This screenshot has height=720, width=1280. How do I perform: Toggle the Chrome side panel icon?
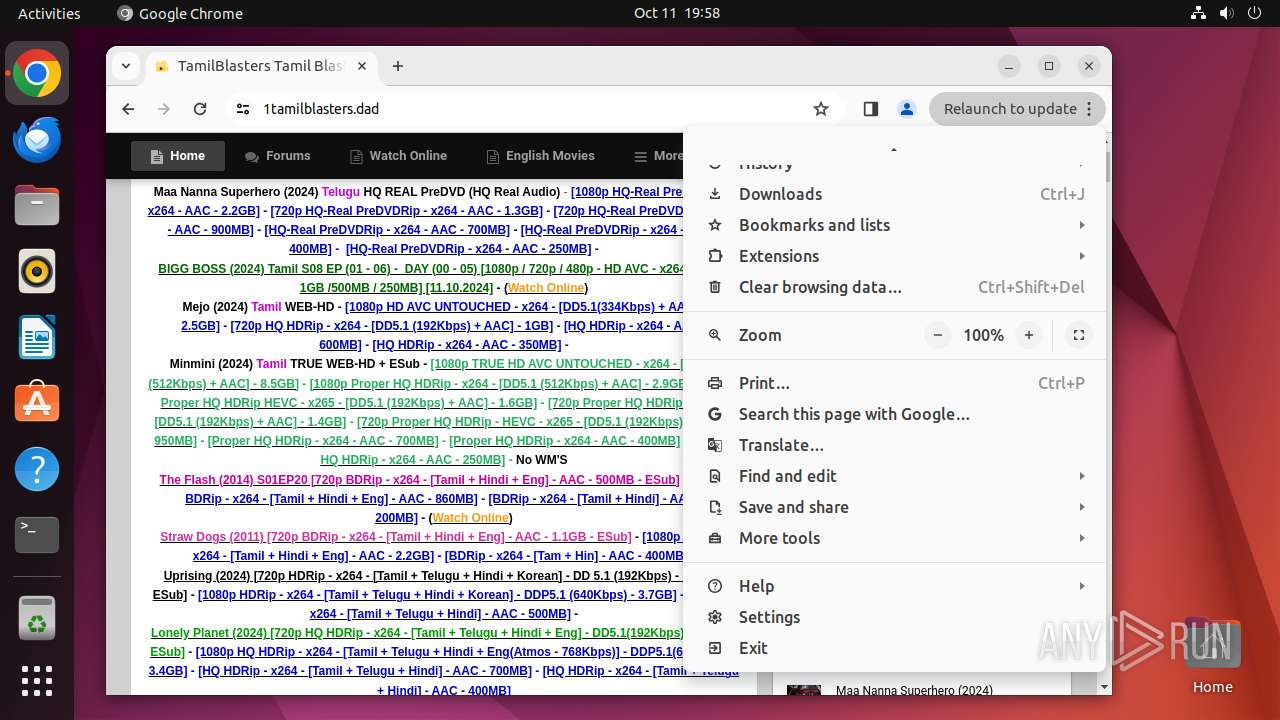click(870, 109)
